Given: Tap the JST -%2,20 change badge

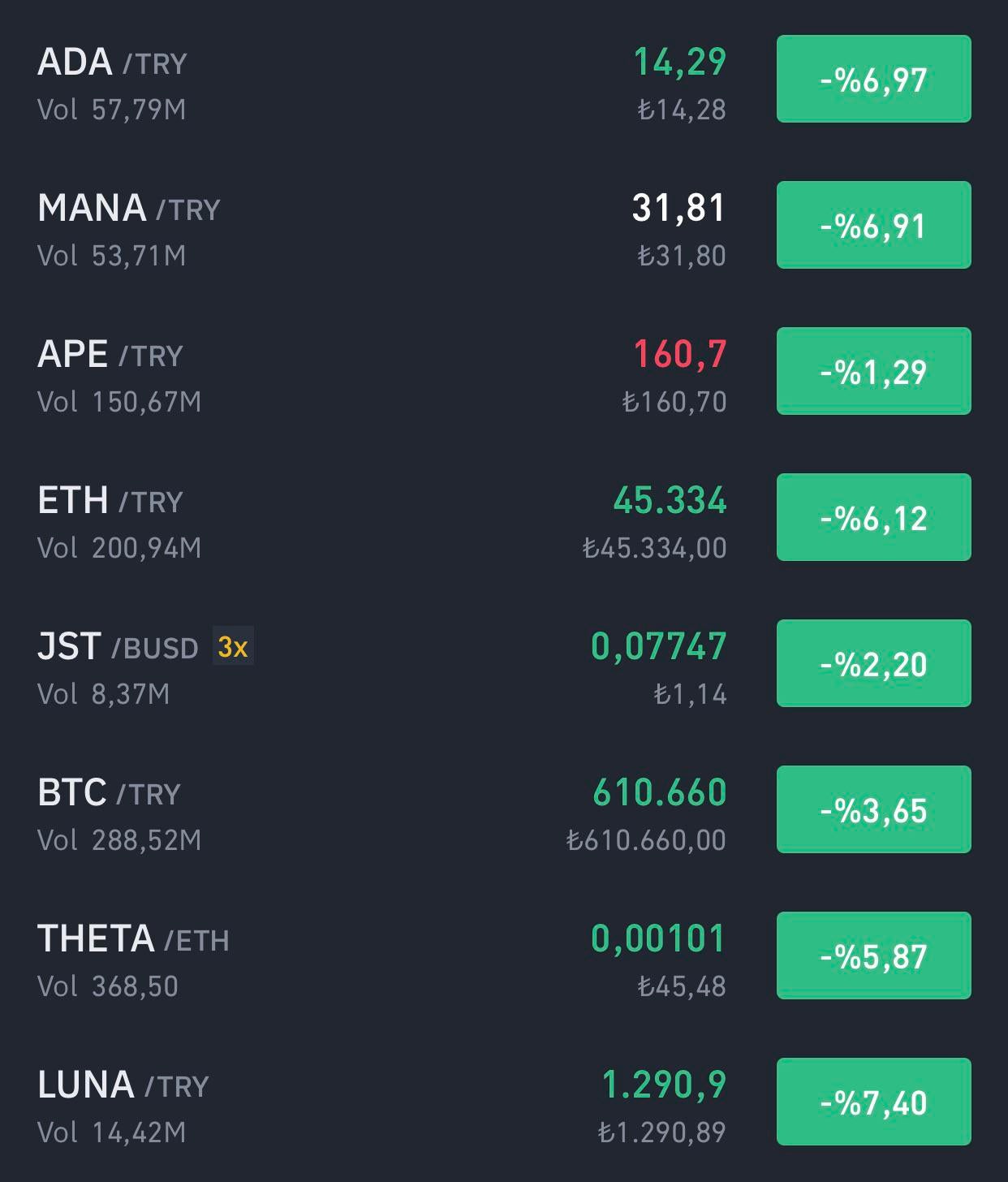Looking at the screenshot, I should [x=874, y=663].
